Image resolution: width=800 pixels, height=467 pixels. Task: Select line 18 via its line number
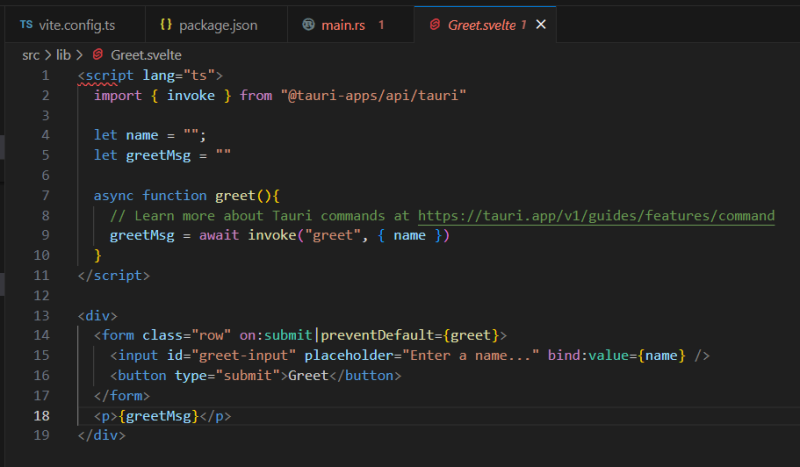tap(41, 415)
